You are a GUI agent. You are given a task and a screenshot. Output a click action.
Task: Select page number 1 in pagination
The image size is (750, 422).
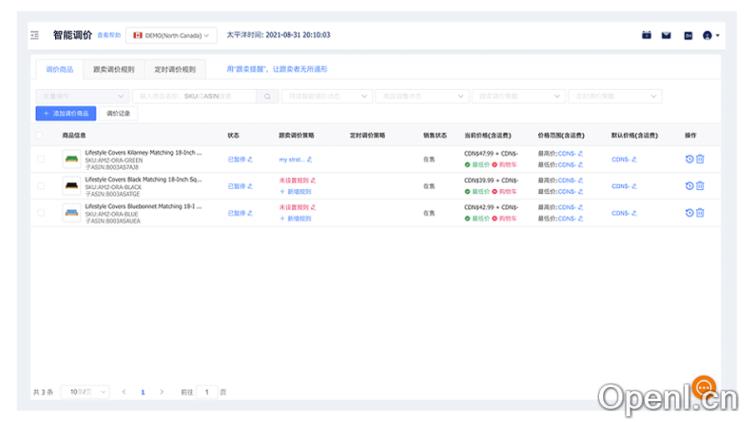click(143, 392)
